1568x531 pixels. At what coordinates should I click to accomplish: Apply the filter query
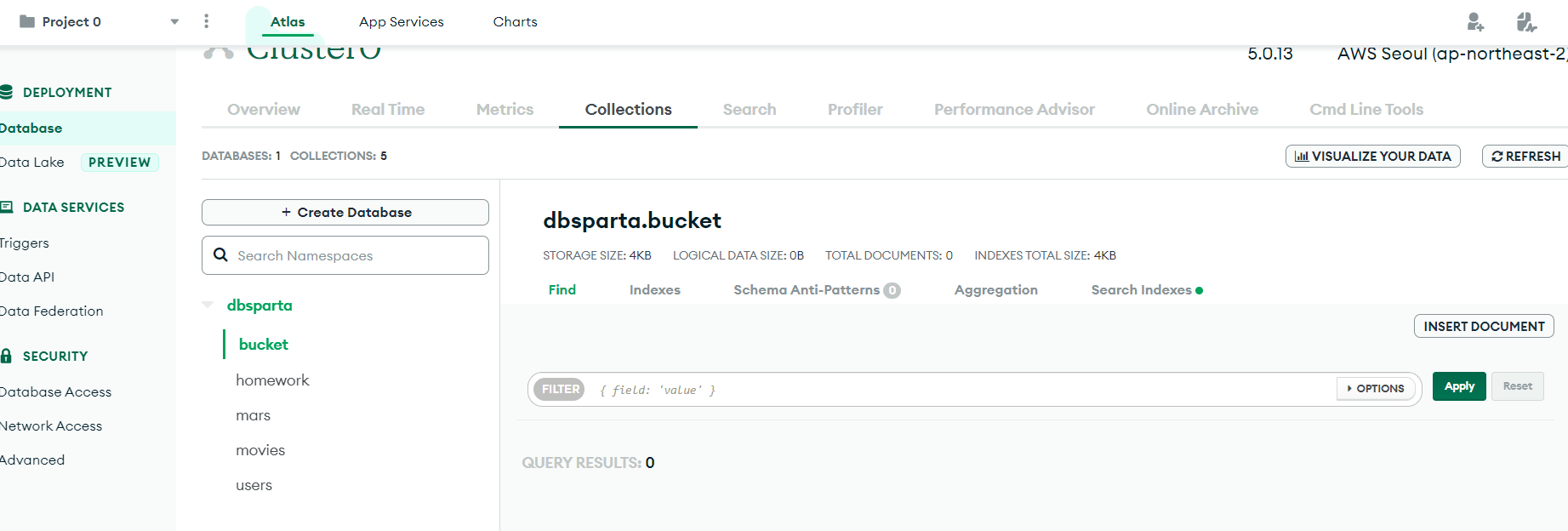[x=1459, y=386]
